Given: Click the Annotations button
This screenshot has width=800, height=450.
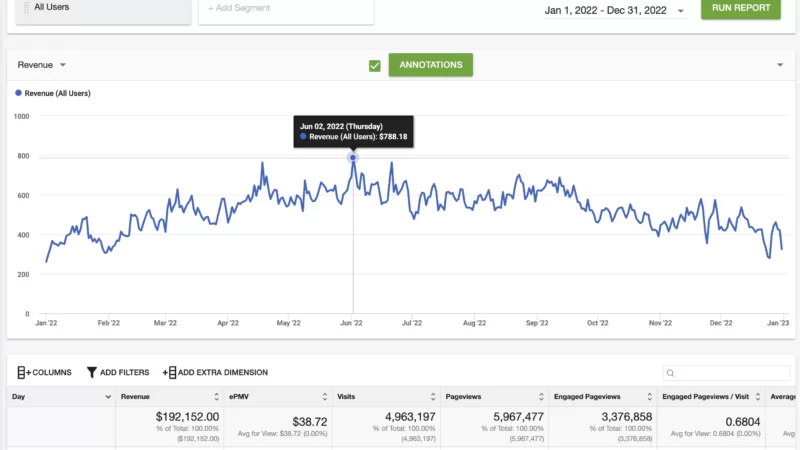Looking at the screenshot, I should coord(430,65).
